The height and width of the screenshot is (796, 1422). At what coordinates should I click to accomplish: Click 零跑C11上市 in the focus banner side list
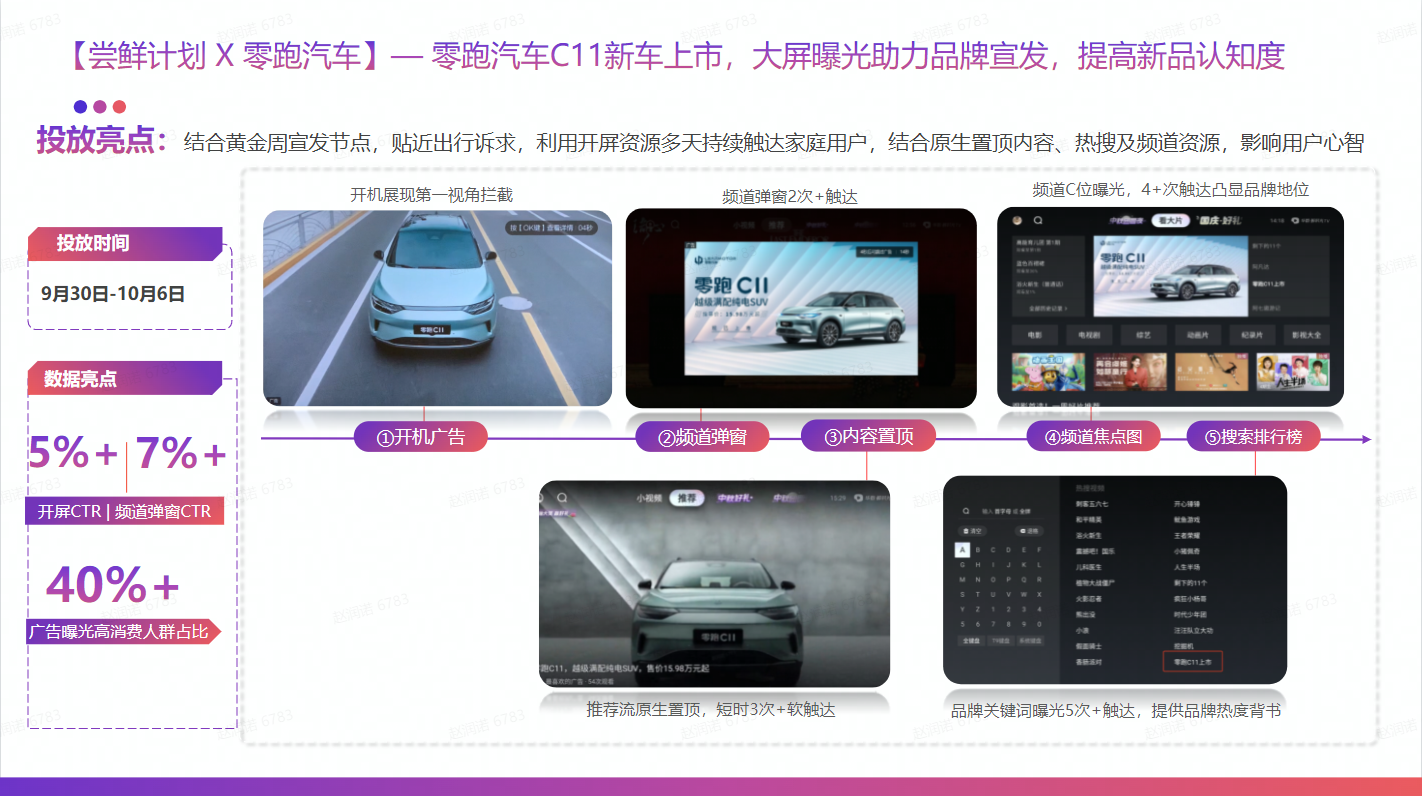[1268, 284]
